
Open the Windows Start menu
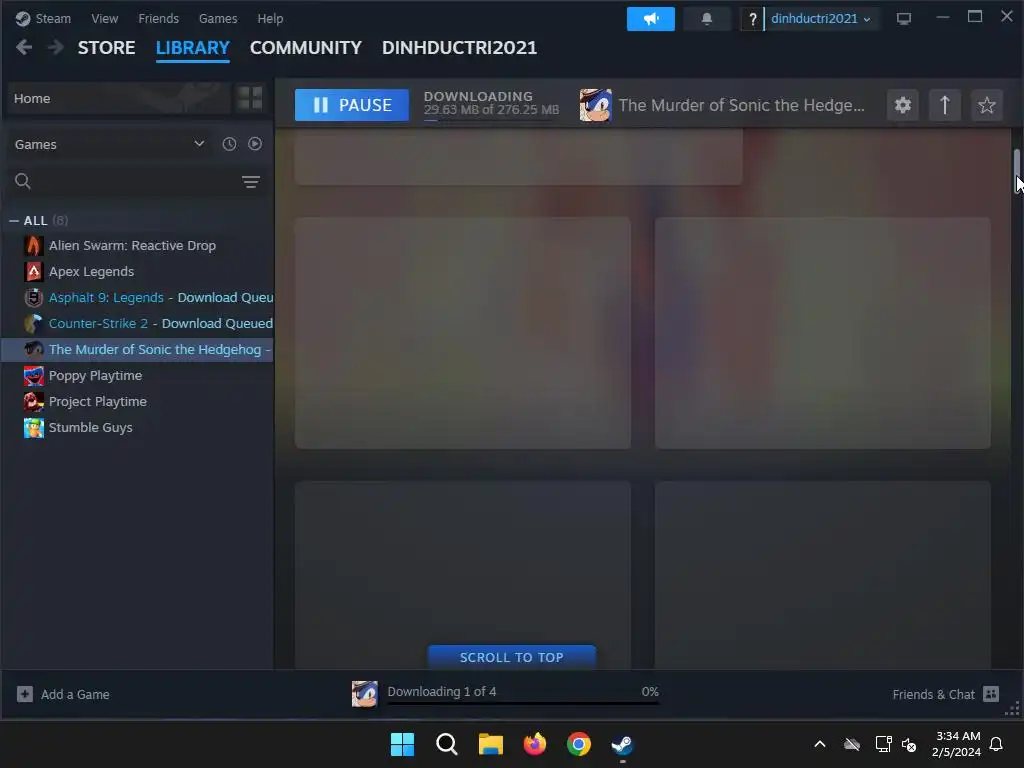(402, 744)
